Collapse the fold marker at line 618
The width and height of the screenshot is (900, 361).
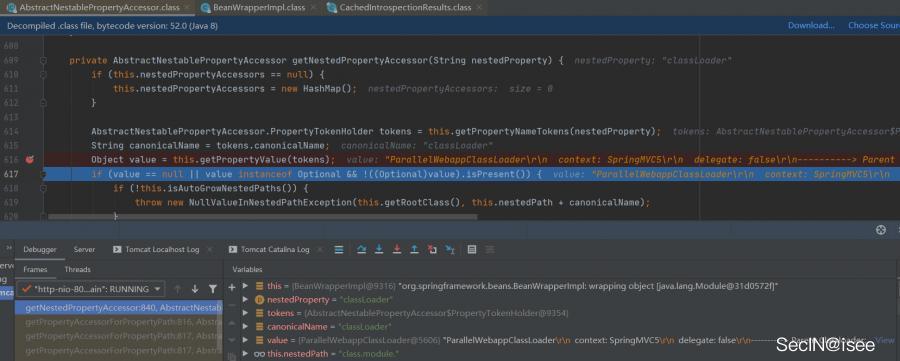point(43,188)
